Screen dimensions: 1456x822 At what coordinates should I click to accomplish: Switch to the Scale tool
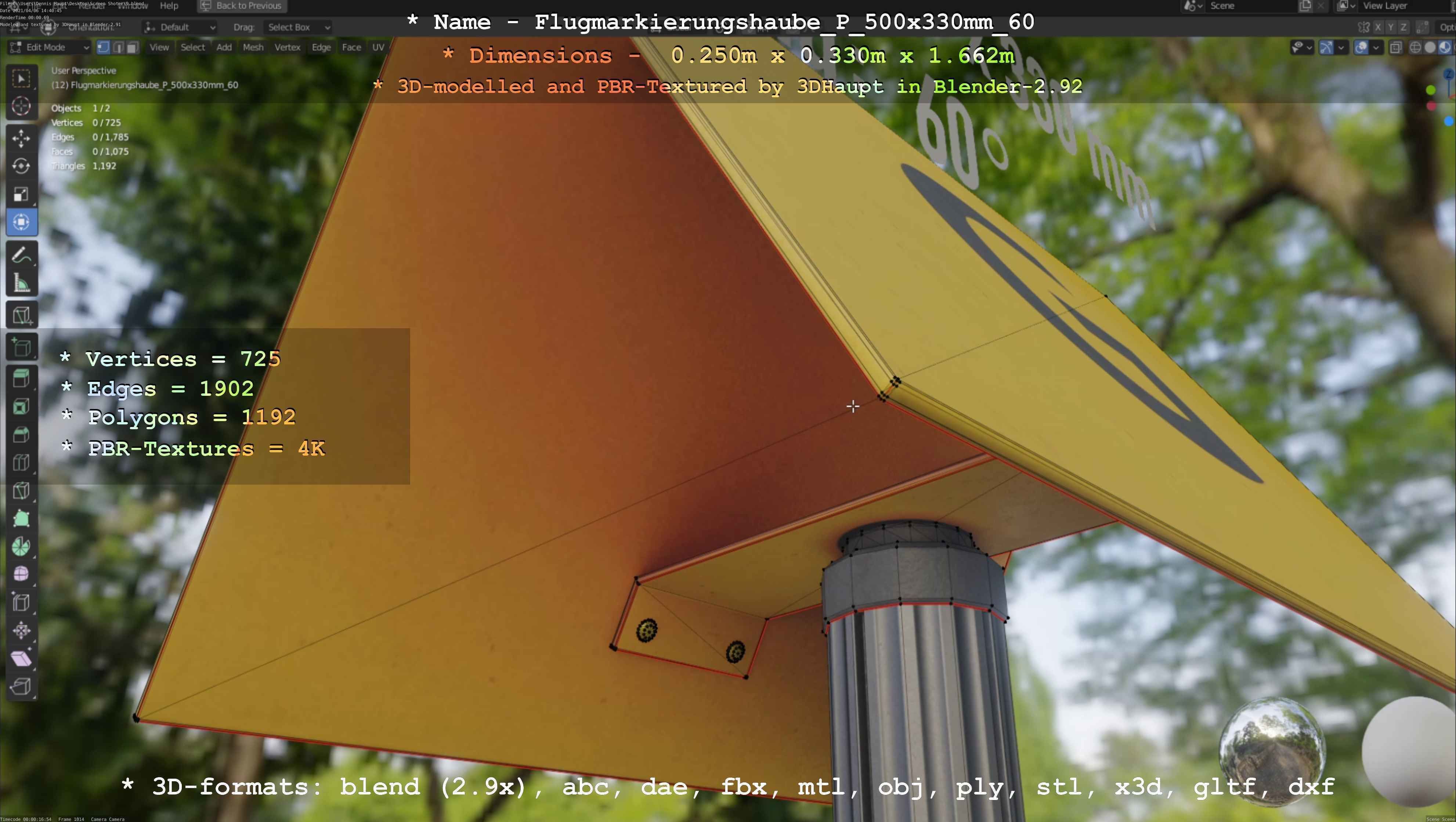[21, 194]
